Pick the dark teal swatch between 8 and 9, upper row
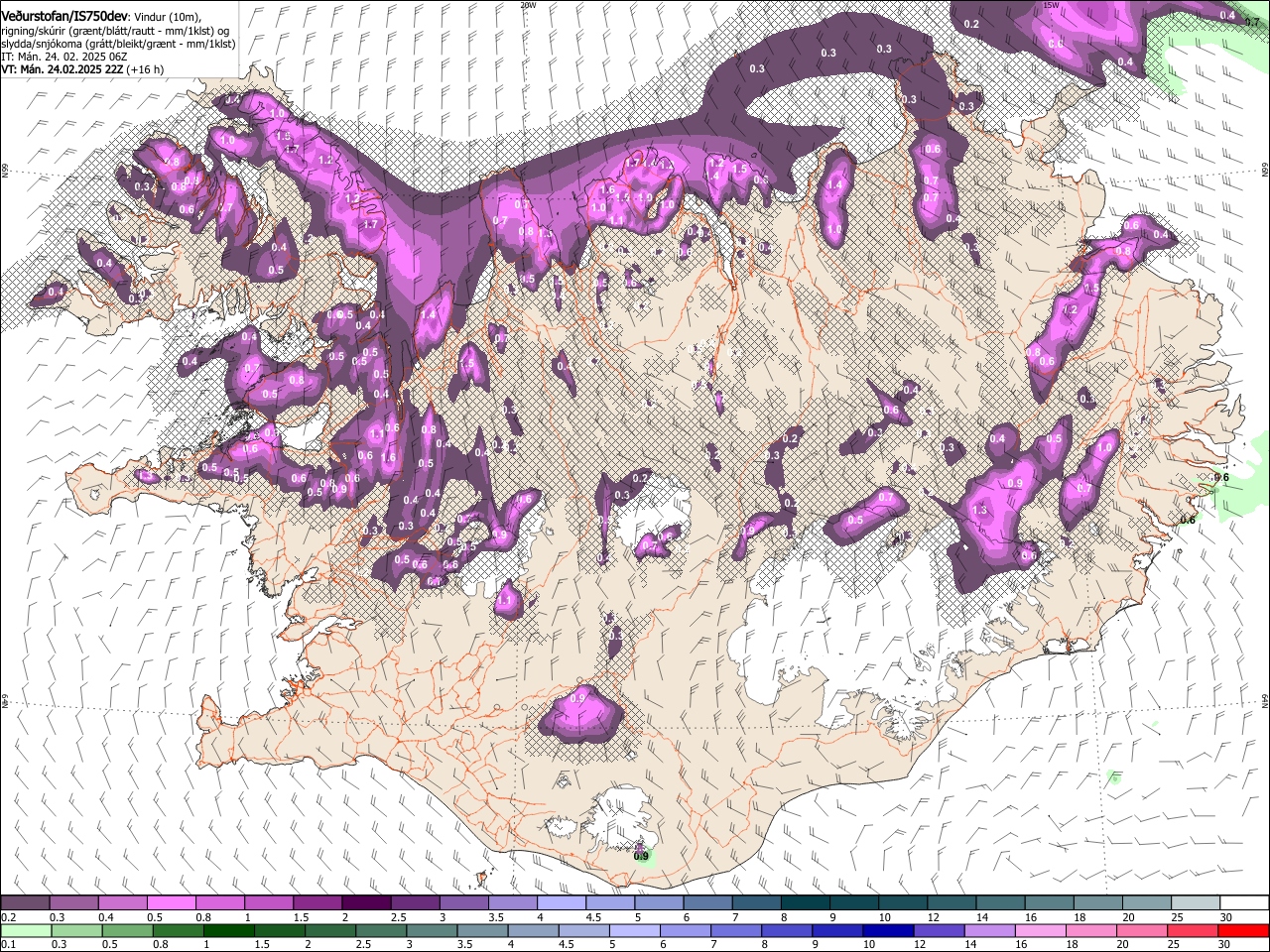Image resolution: width=1270 pixels, height=952 pixels. click(x=806, y=903)
